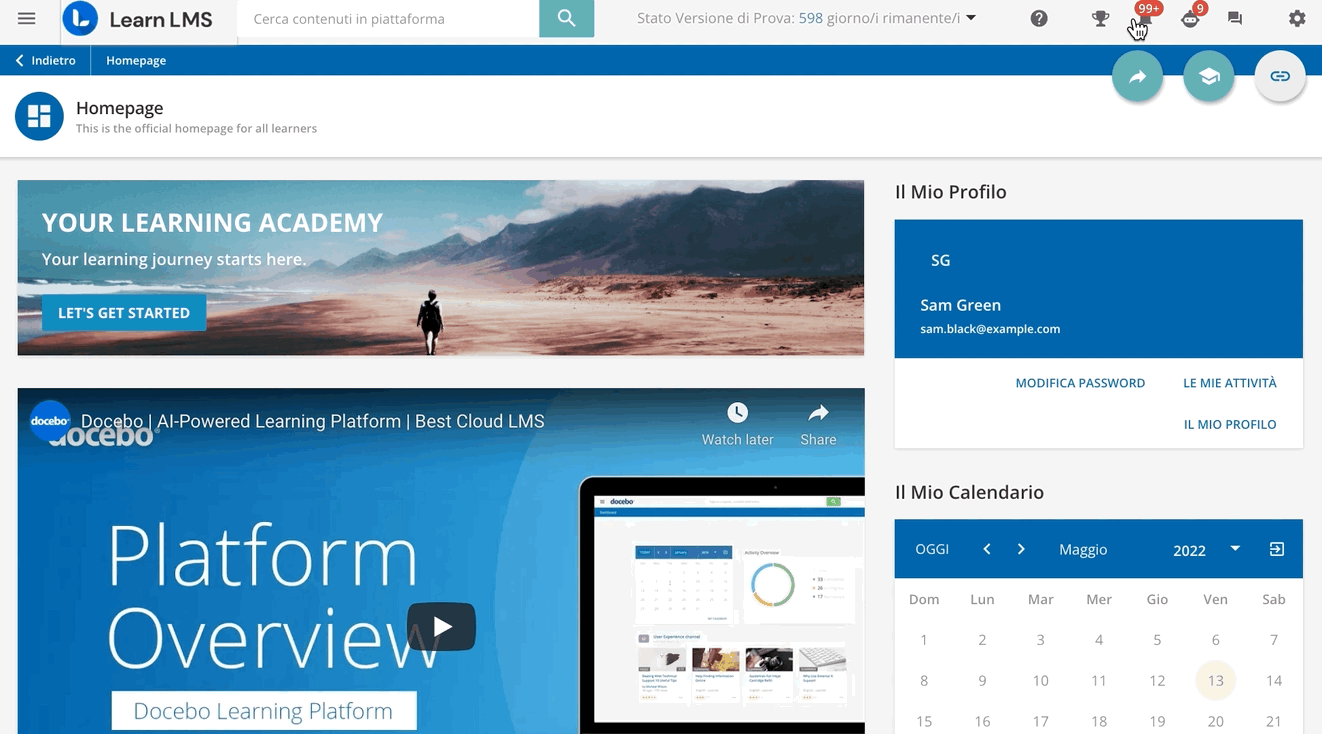The height and width of the screenshot is (734, 1322).
Task: Open the chat messages icon
Action: coord(1235,19)
